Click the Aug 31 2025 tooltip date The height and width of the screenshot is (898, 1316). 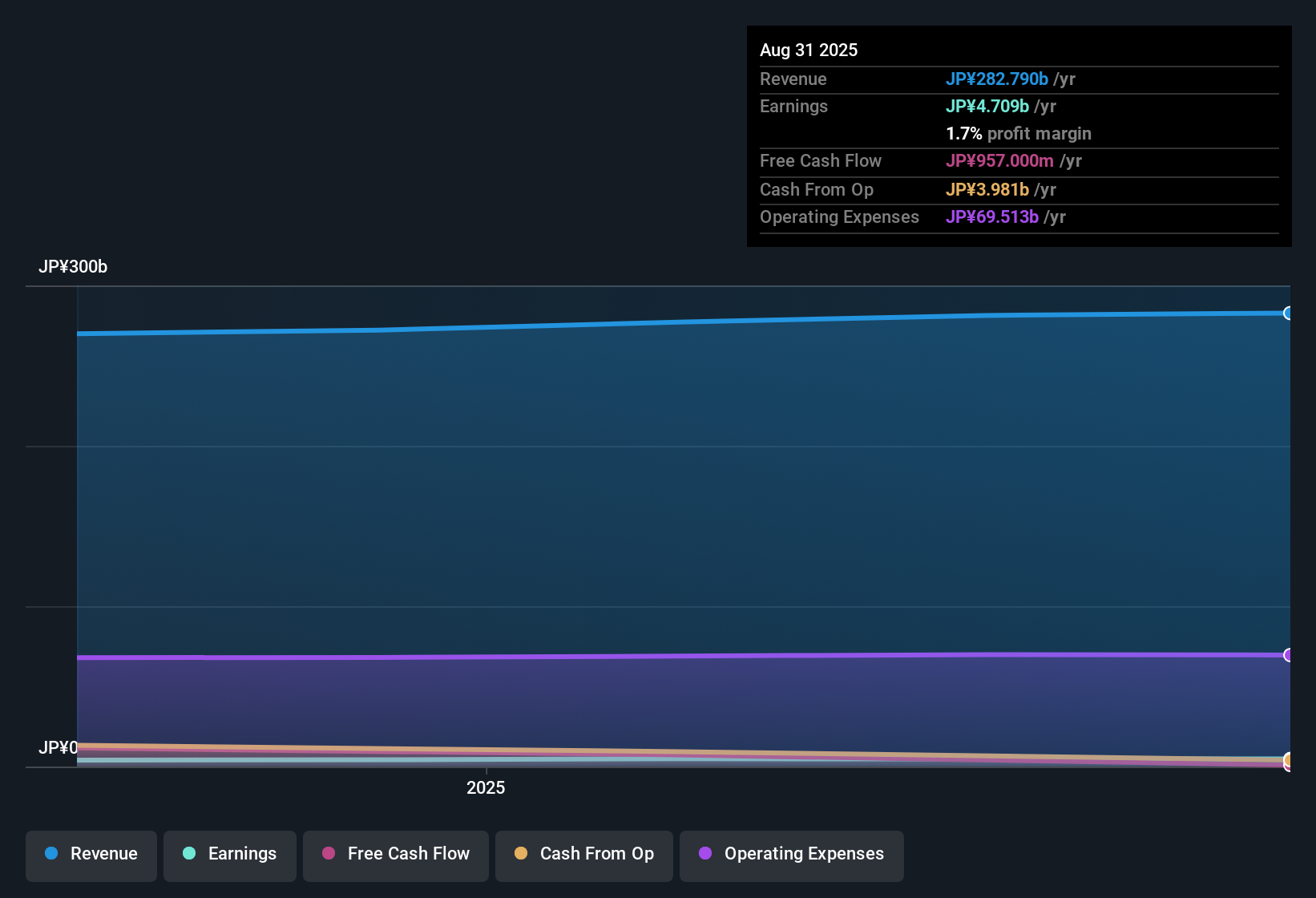[x=809, y=51]
